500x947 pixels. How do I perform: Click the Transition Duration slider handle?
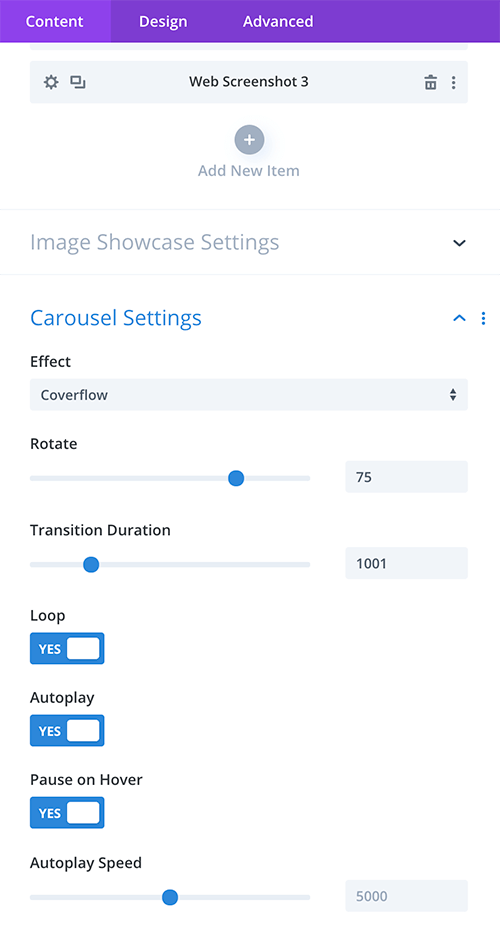[x=91, y=565]
